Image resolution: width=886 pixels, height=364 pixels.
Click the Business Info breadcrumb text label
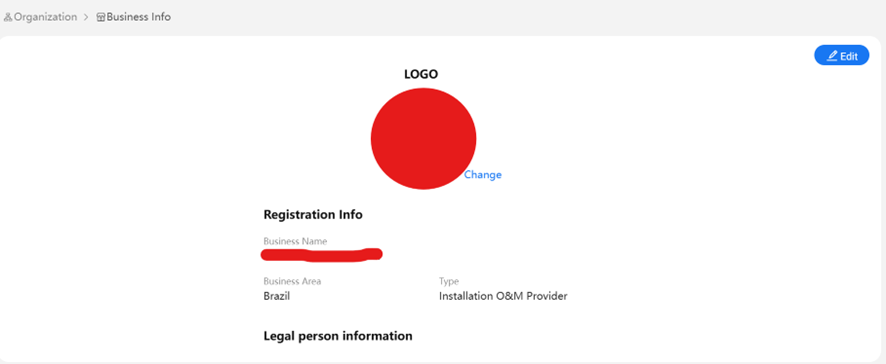(138, 17)
